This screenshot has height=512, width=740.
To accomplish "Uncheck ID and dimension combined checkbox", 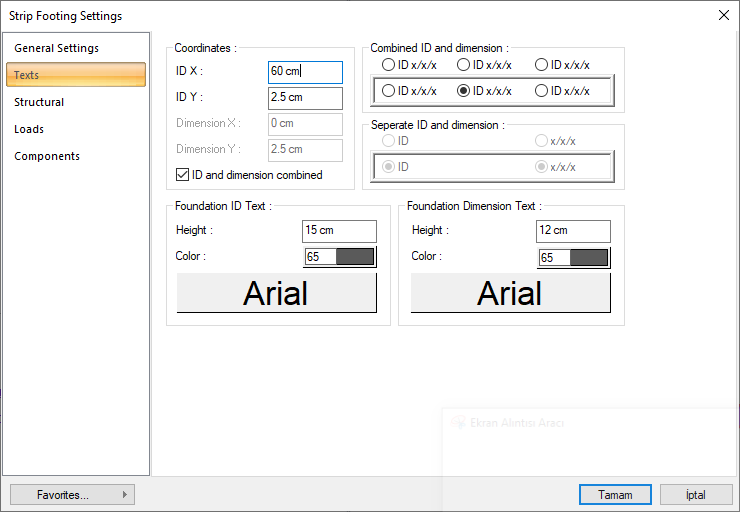I will (182, 175).
